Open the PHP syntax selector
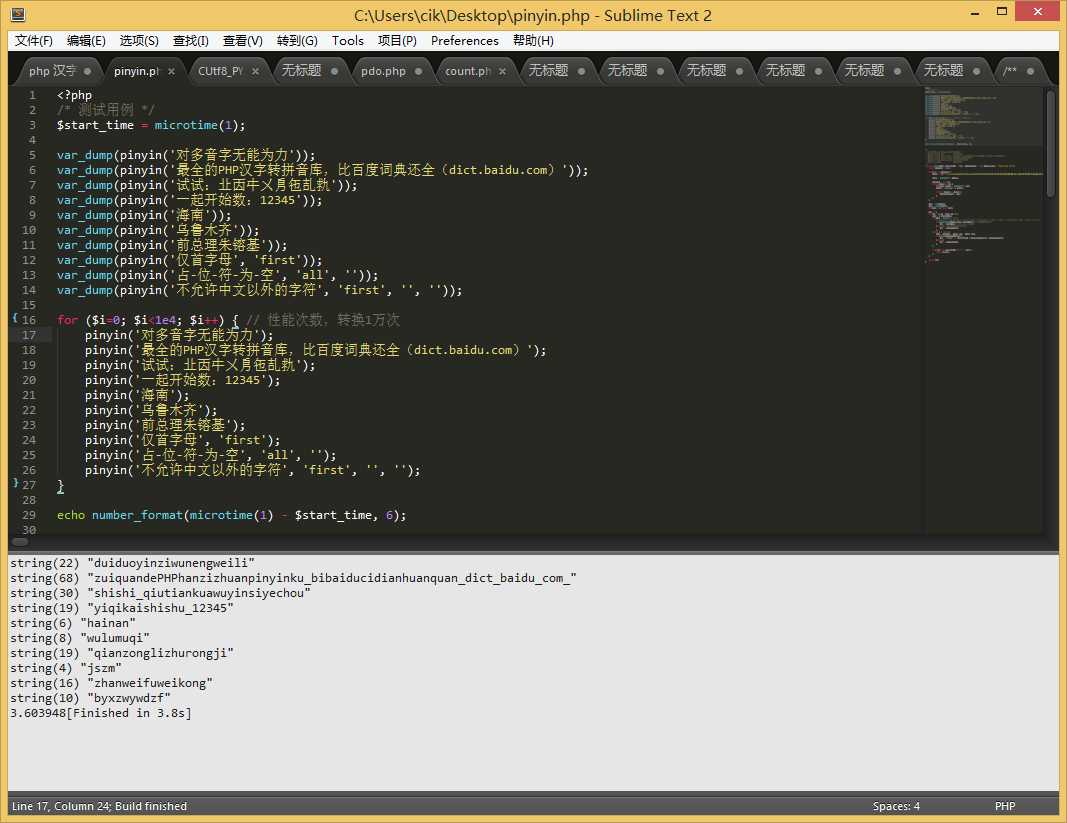The image size is (1067, 823). pos(1005,806)
